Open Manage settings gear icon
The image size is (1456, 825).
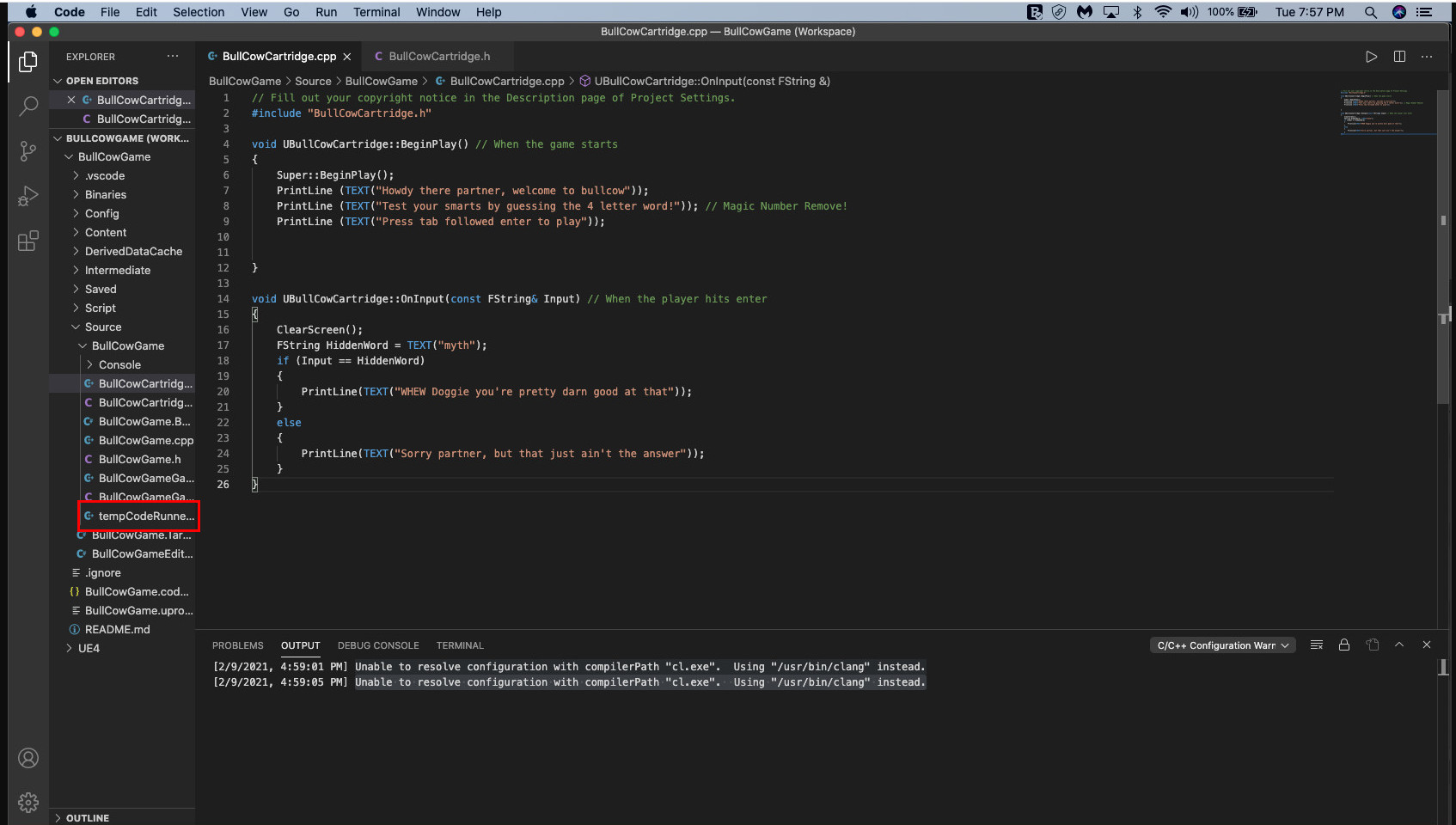28,802
